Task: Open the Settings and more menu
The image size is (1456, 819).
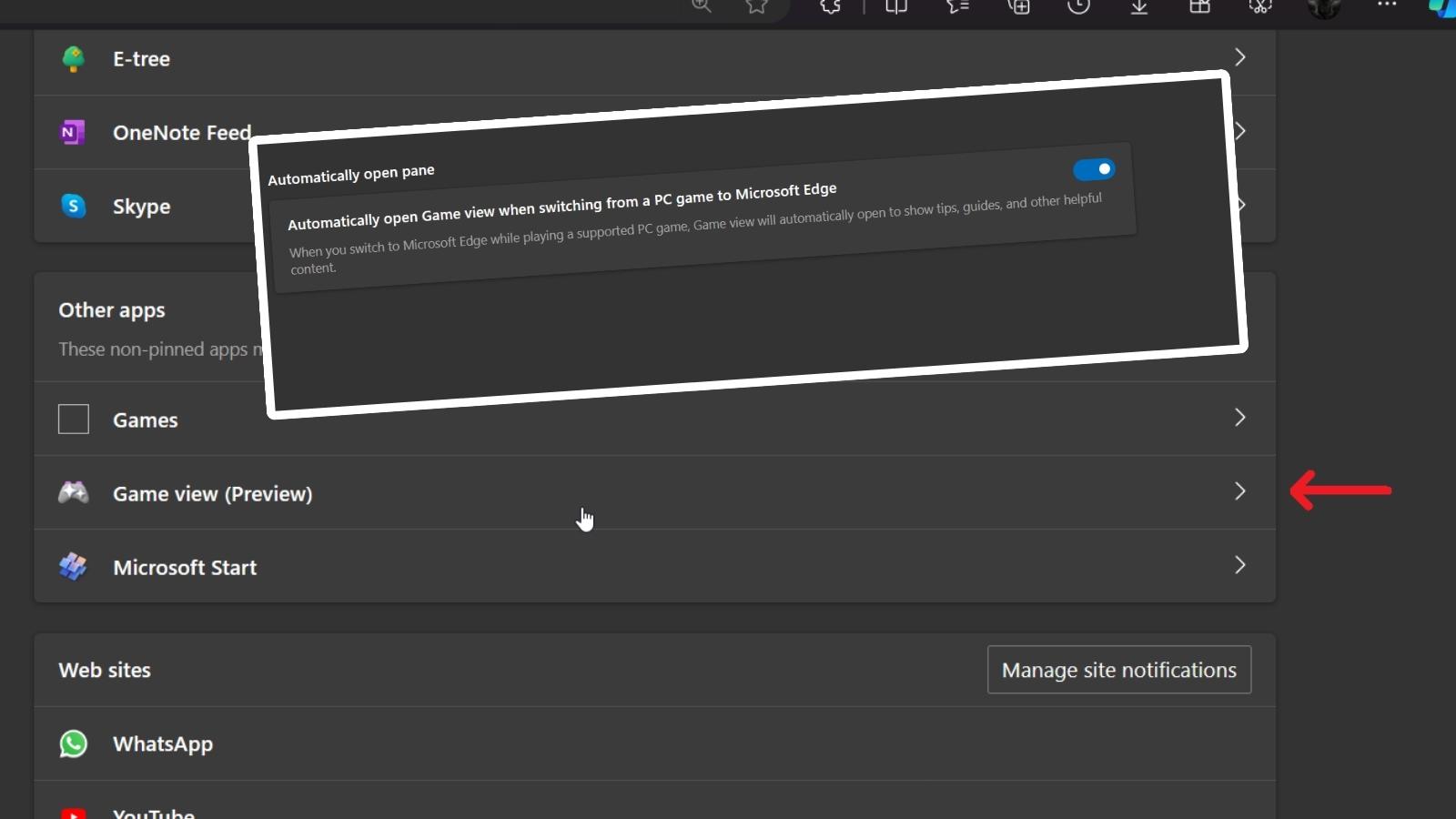Action: click(1386, 5)
